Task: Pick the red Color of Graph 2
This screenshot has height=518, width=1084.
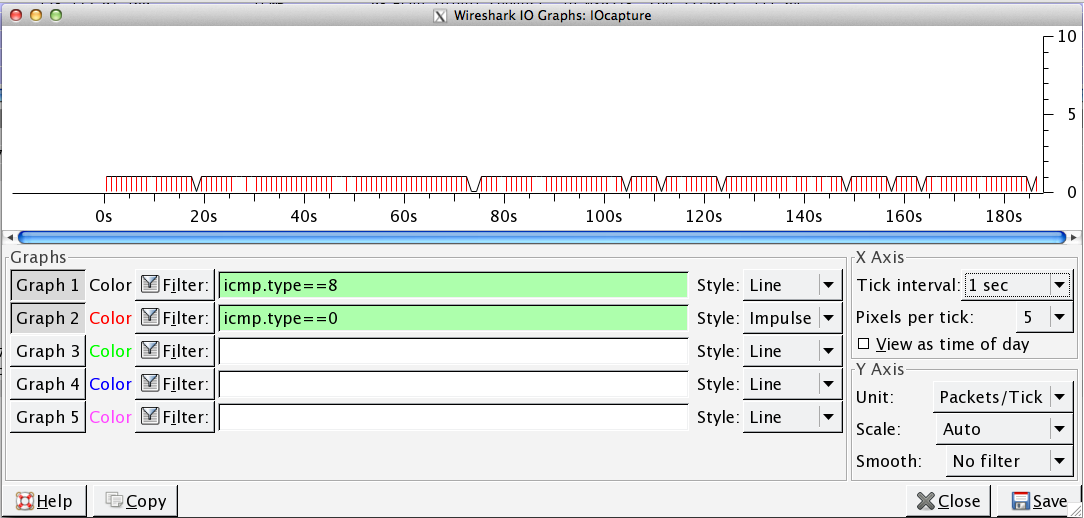Action: tap(111, 319)
